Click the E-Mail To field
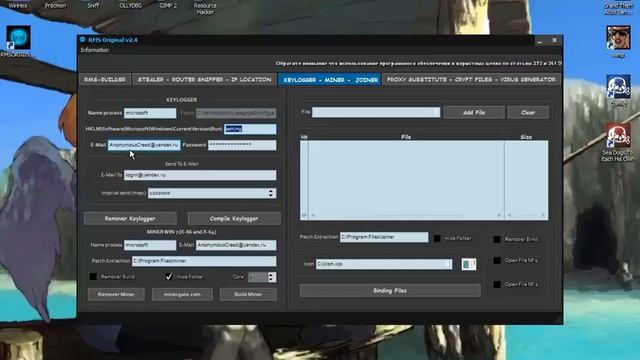 [x=200, y=175]
